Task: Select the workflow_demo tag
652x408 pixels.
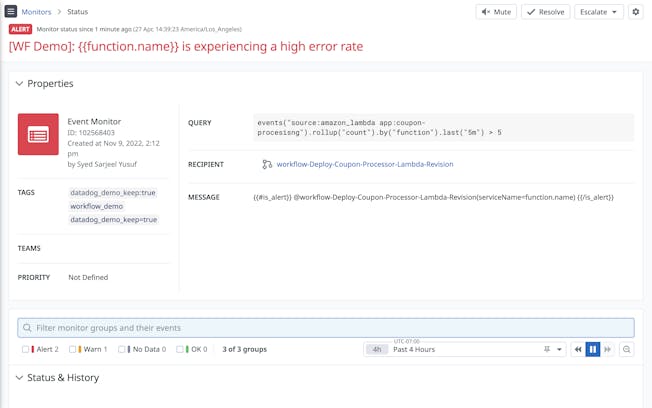Action: click(96, 206)
